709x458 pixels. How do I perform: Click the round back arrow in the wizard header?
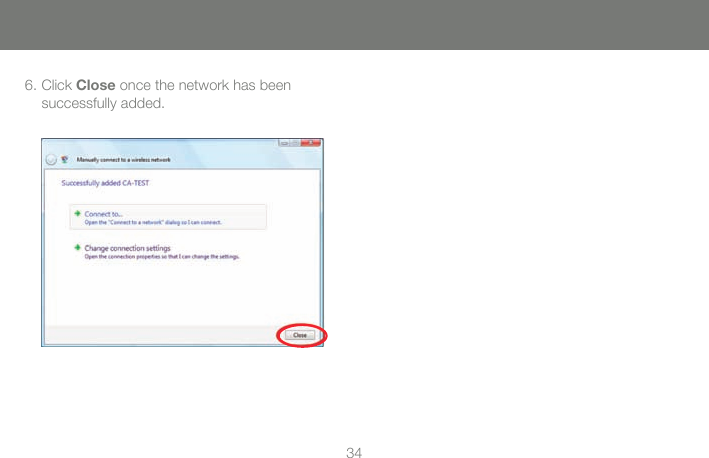coord(51,160)
